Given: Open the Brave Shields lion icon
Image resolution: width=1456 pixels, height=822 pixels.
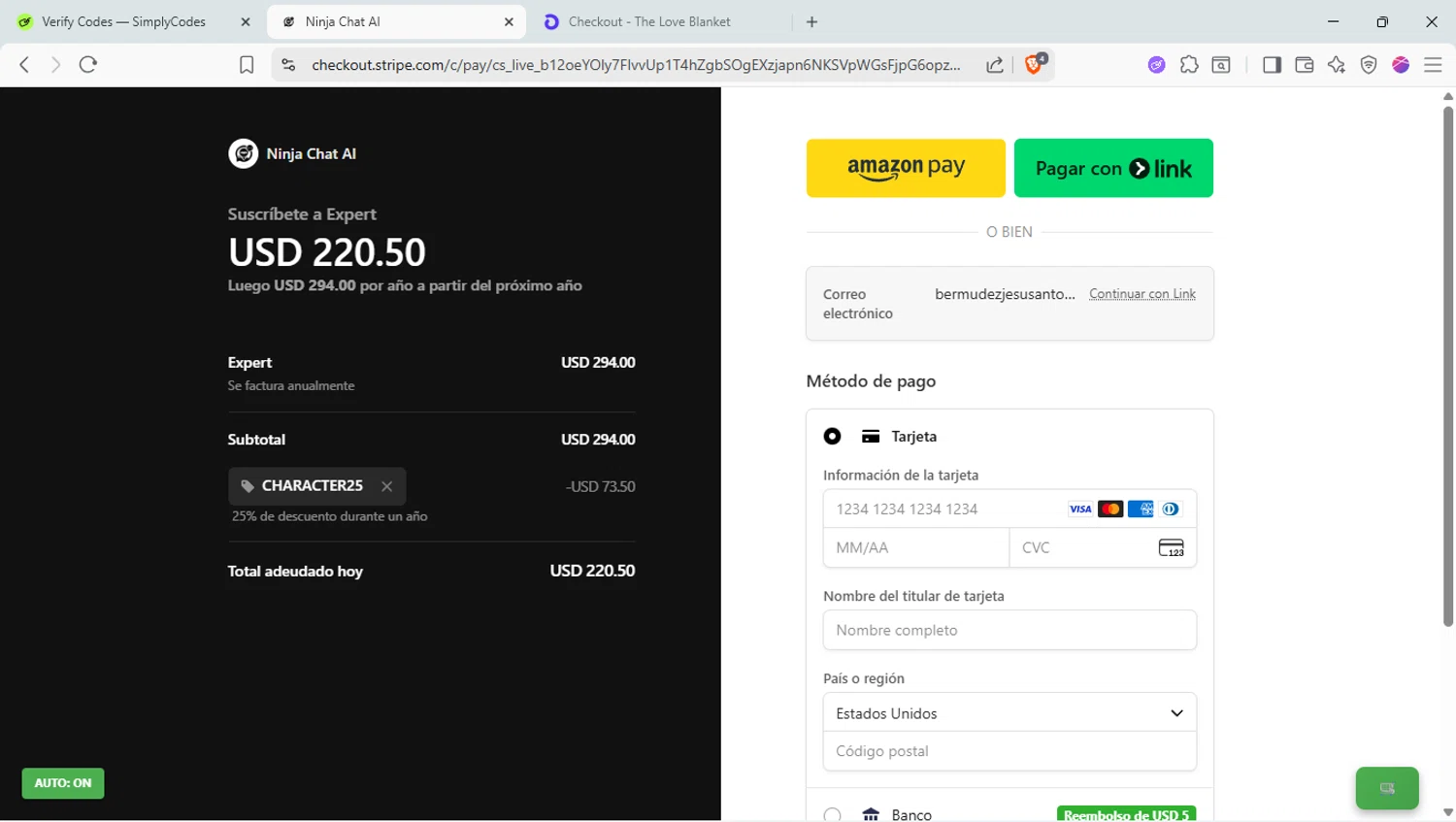Looking at the screenshot, I should (1035, 64).
